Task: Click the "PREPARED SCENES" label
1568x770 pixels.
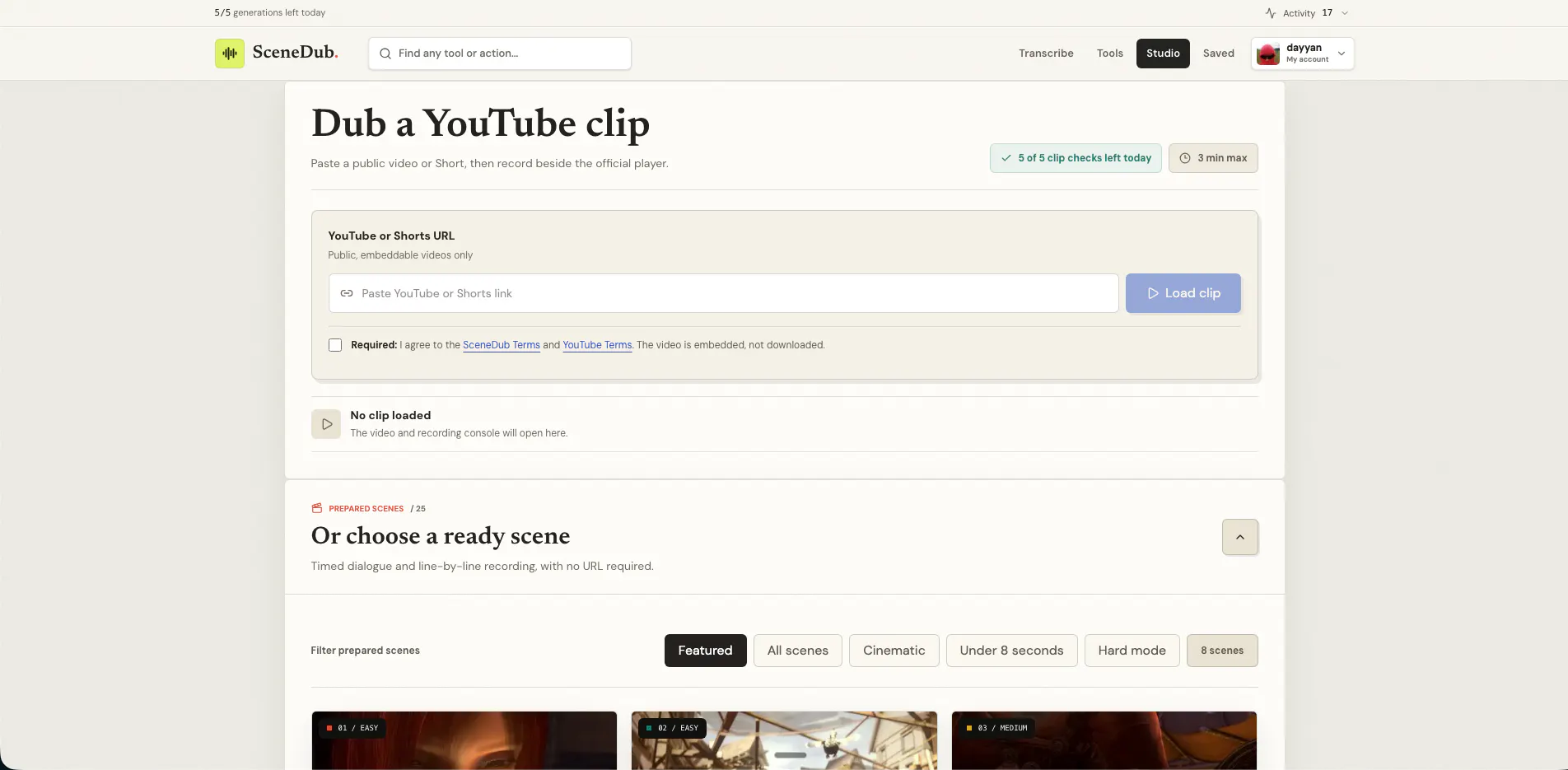Action: (x=366, y=509)
